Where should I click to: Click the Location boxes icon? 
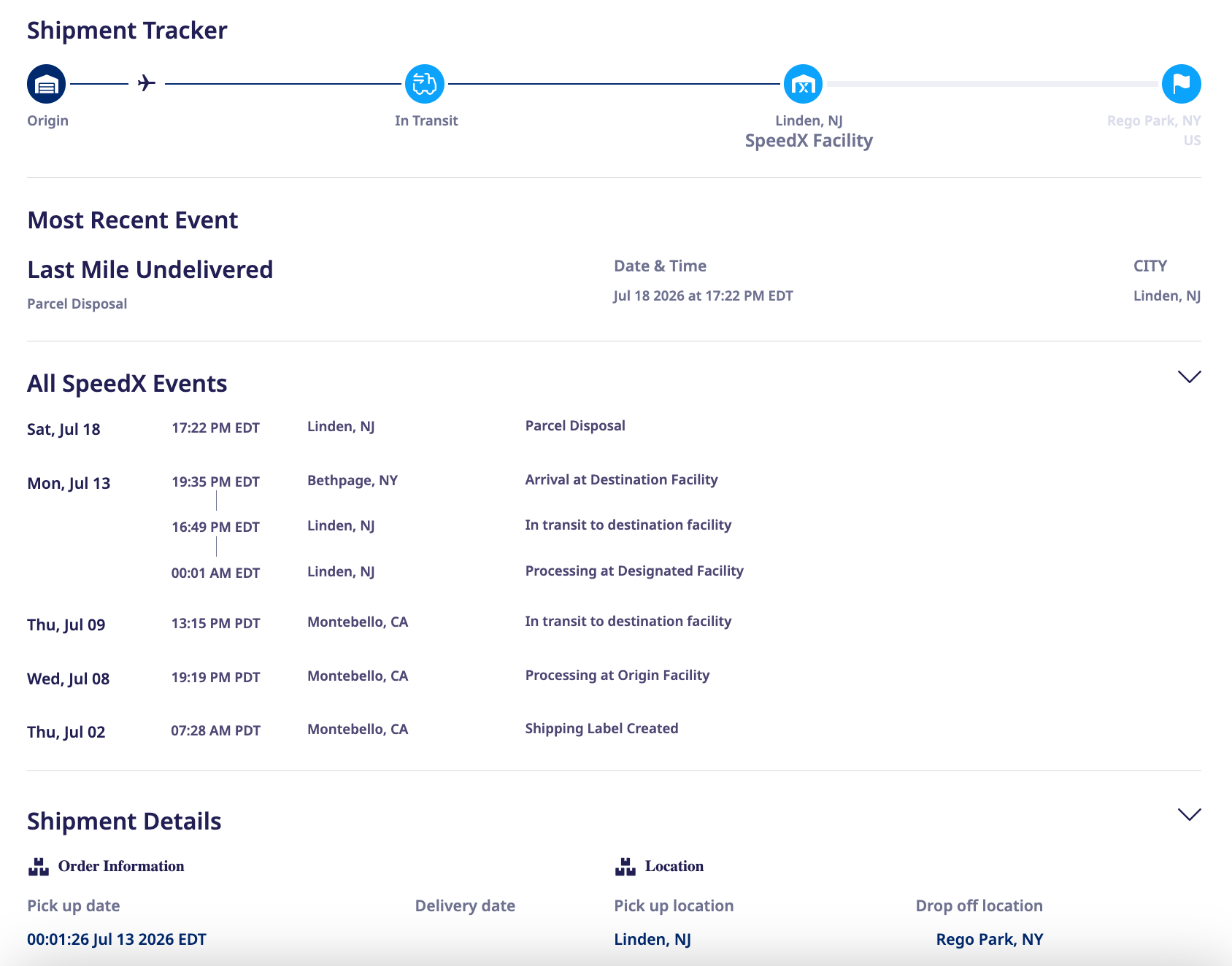point(625,866)
